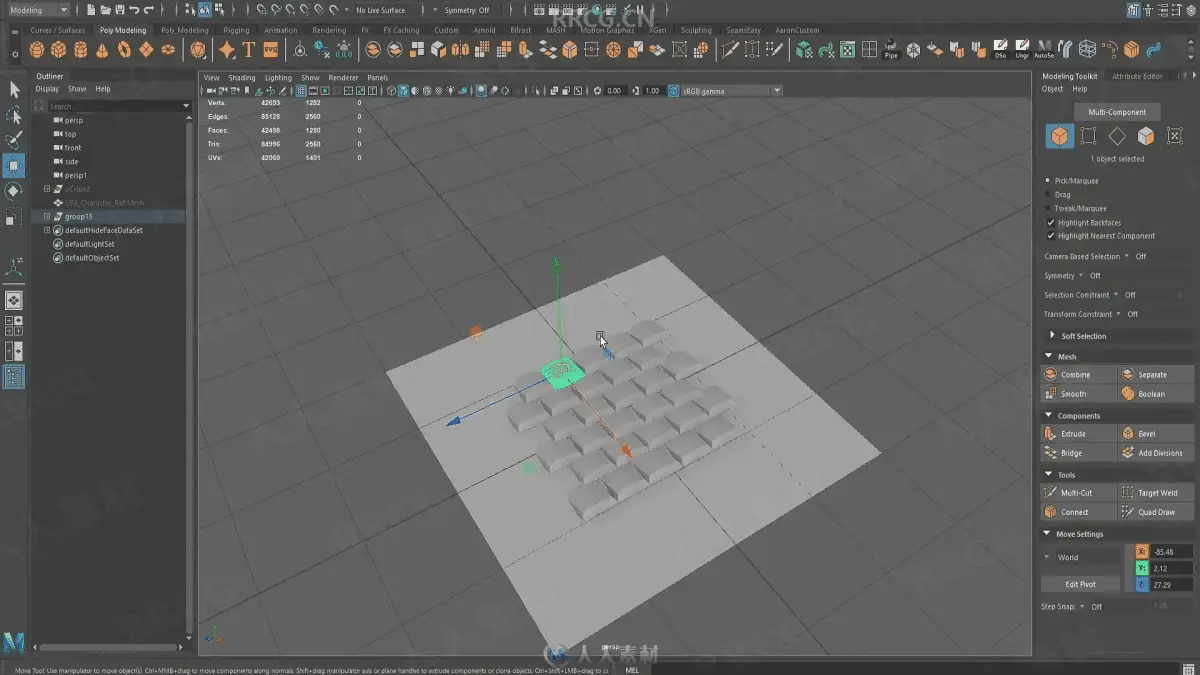Select Pick/Marquee radio option
This screenshot has width=1200, height=675.
tap(1048, 181)
